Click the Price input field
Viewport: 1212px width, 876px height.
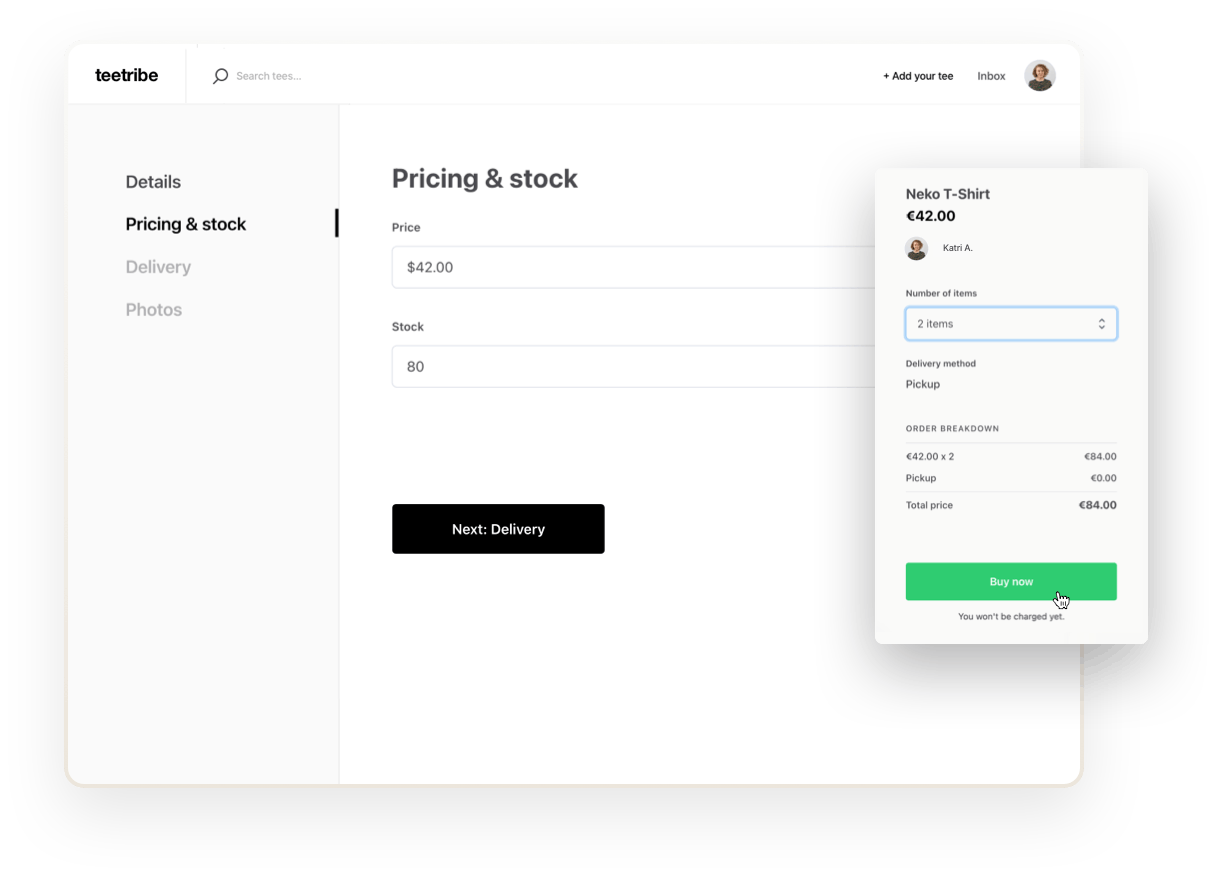[630, 267]
